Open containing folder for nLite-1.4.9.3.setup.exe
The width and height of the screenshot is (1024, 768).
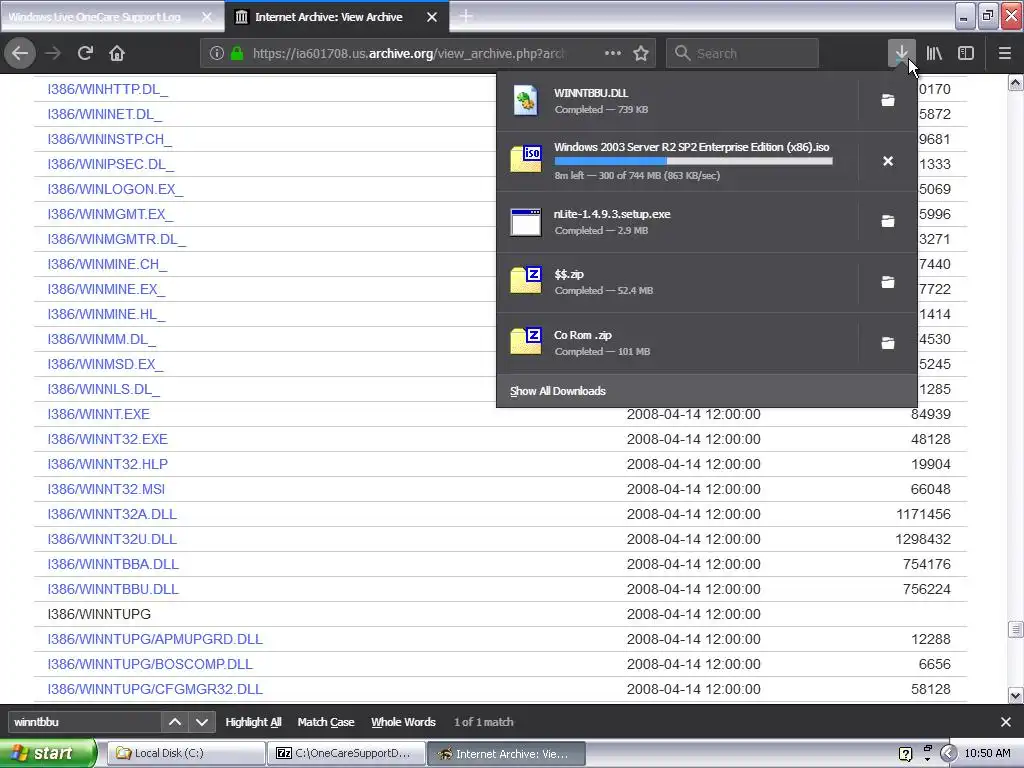click(888, 221)
